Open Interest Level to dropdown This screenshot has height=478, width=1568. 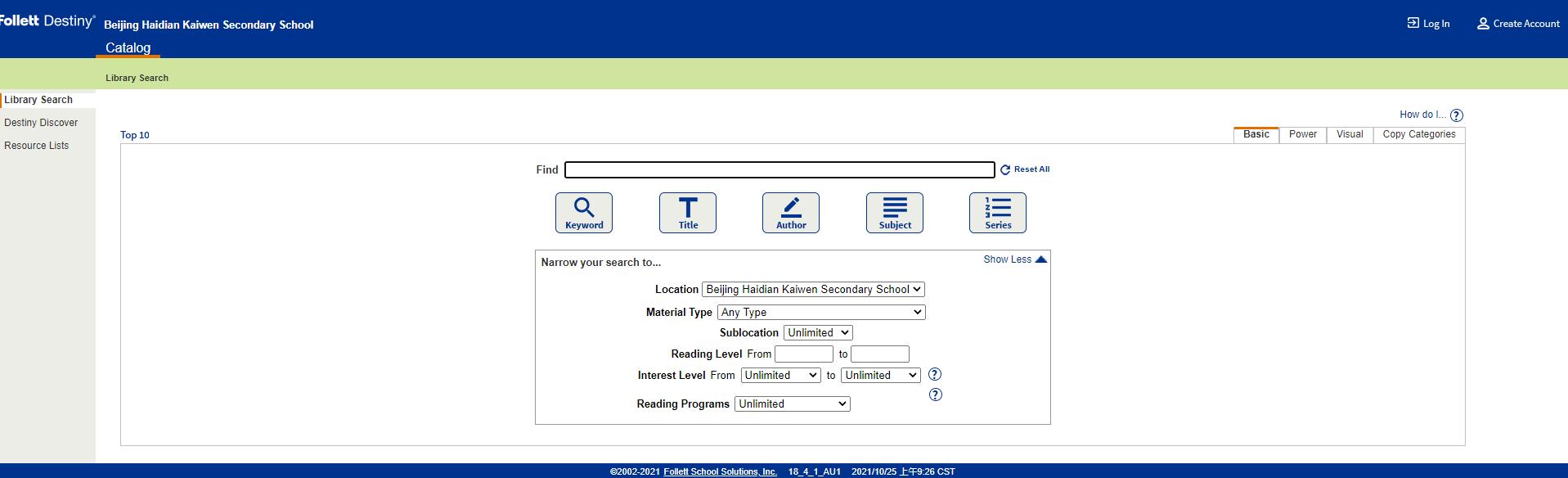tap(881, 375)
